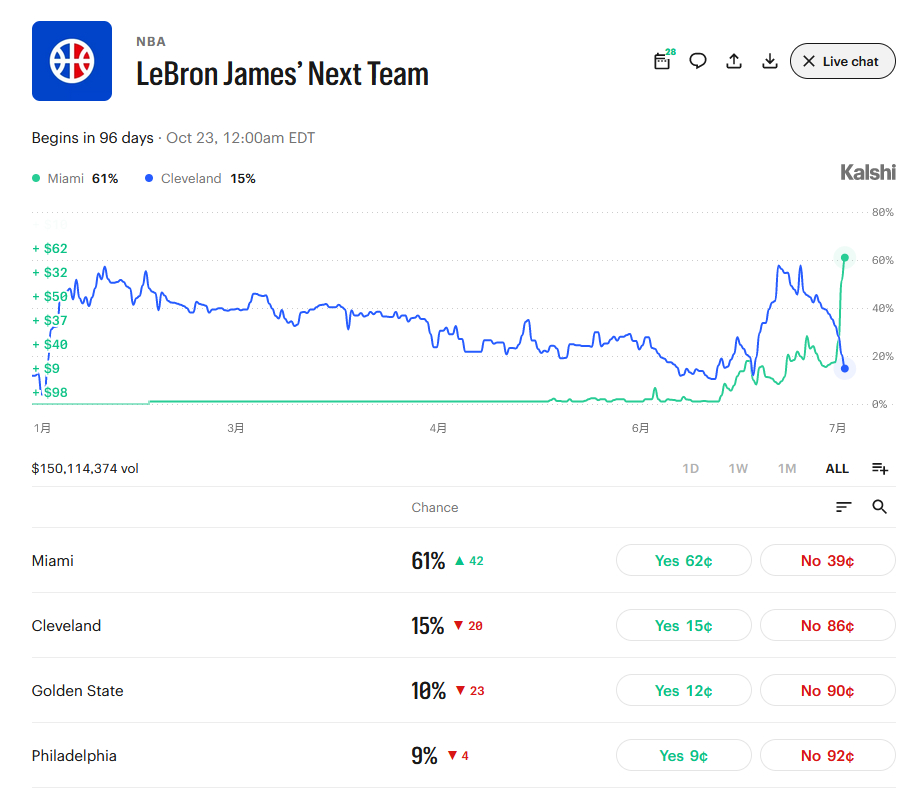Viewport: 924px width, 799px height.
Task: Click the green Miami endpoint on chart
Action: point(844,258)
